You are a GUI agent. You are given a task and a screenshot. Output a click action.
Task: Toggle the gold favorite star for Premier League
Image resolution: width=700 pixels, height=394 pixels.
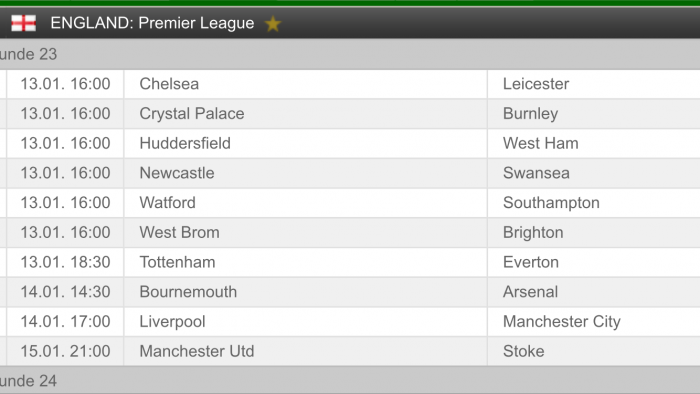pos(273,24)
